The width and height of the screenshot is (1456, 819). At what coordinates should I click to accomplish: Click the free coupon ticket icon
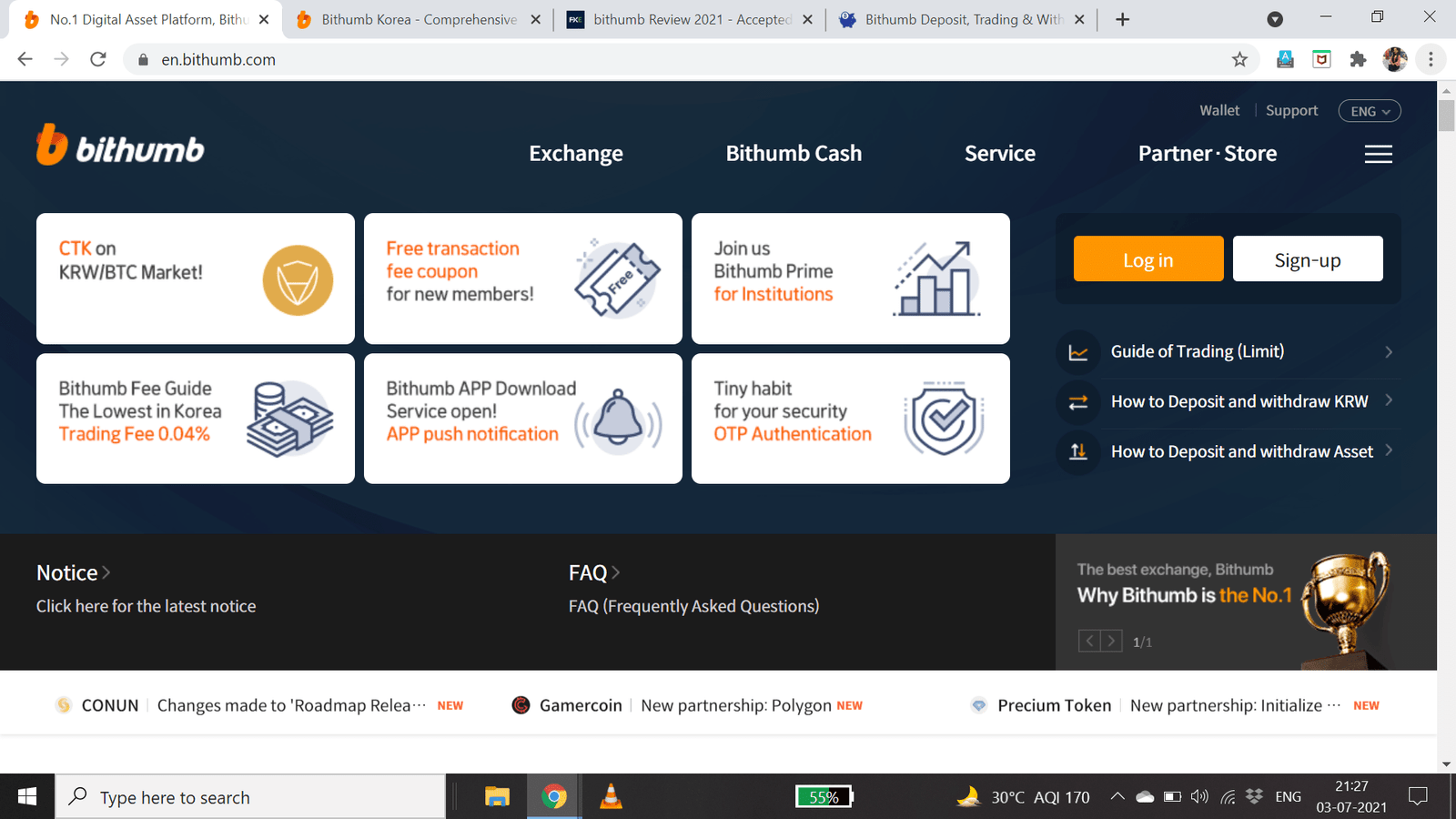617,278
